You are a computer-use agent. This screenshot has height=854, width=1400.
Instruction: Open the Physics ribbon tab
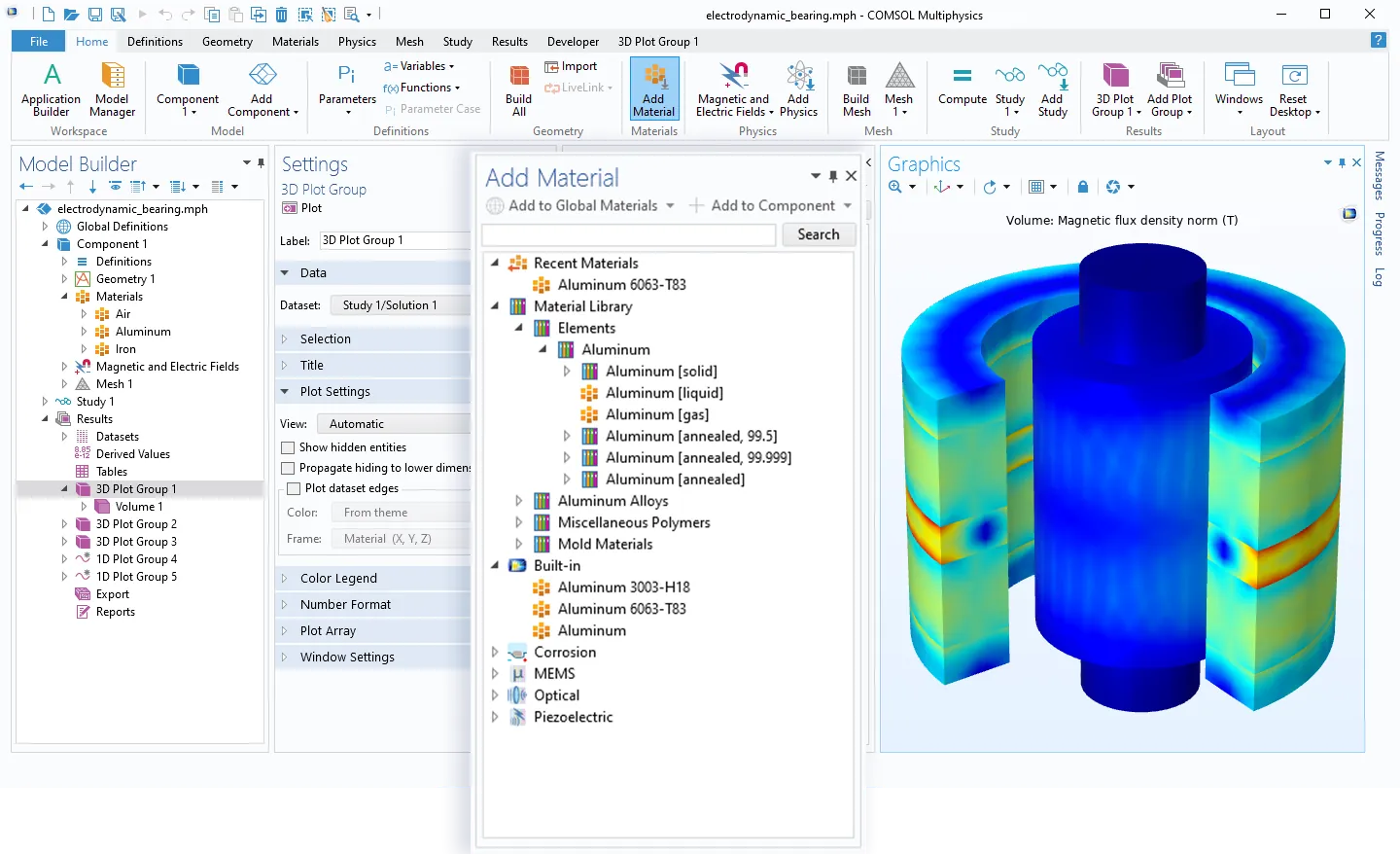pos(357,42)
